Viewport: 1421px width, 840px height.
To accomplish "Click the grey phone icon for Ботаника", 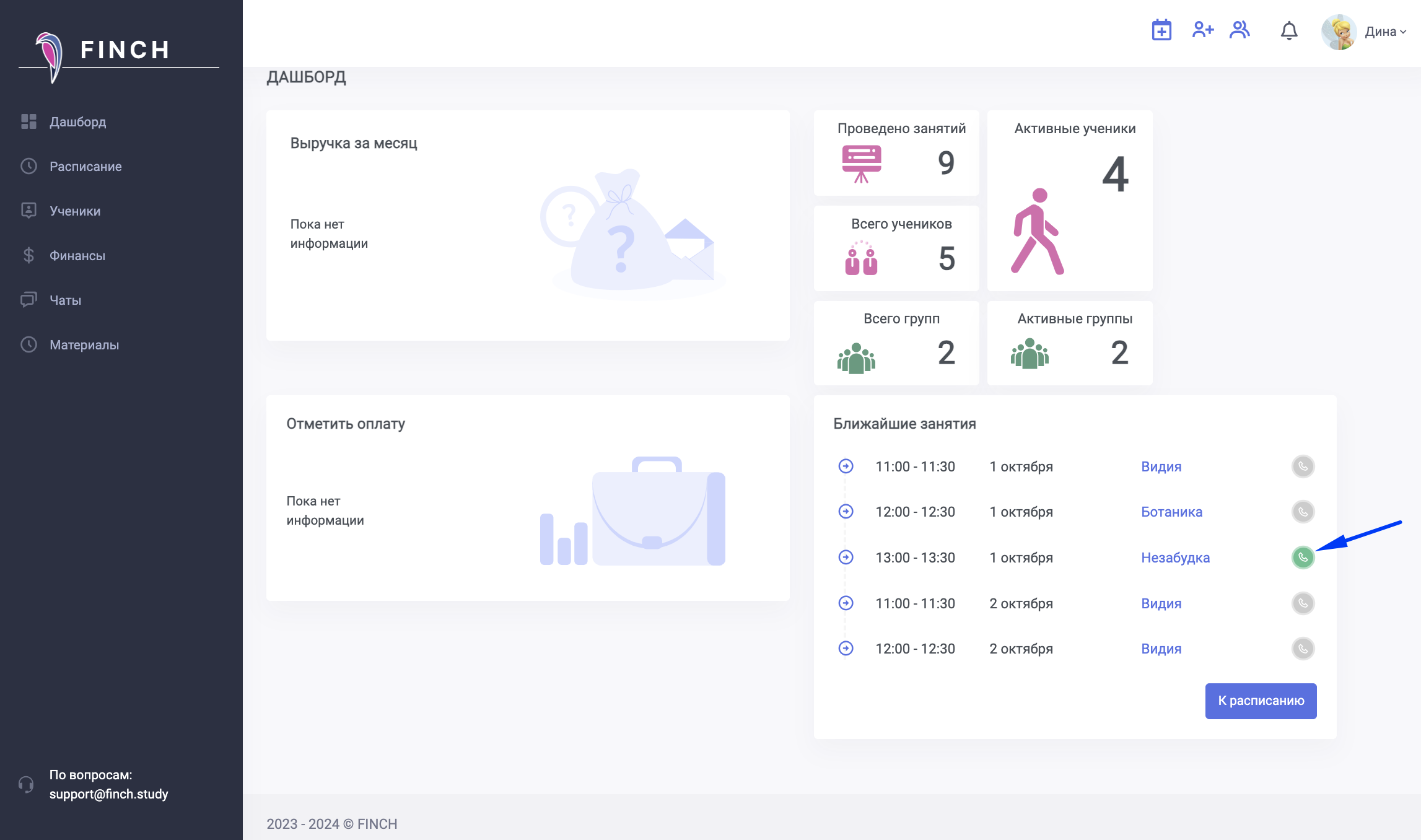I will pos(1303,512).
